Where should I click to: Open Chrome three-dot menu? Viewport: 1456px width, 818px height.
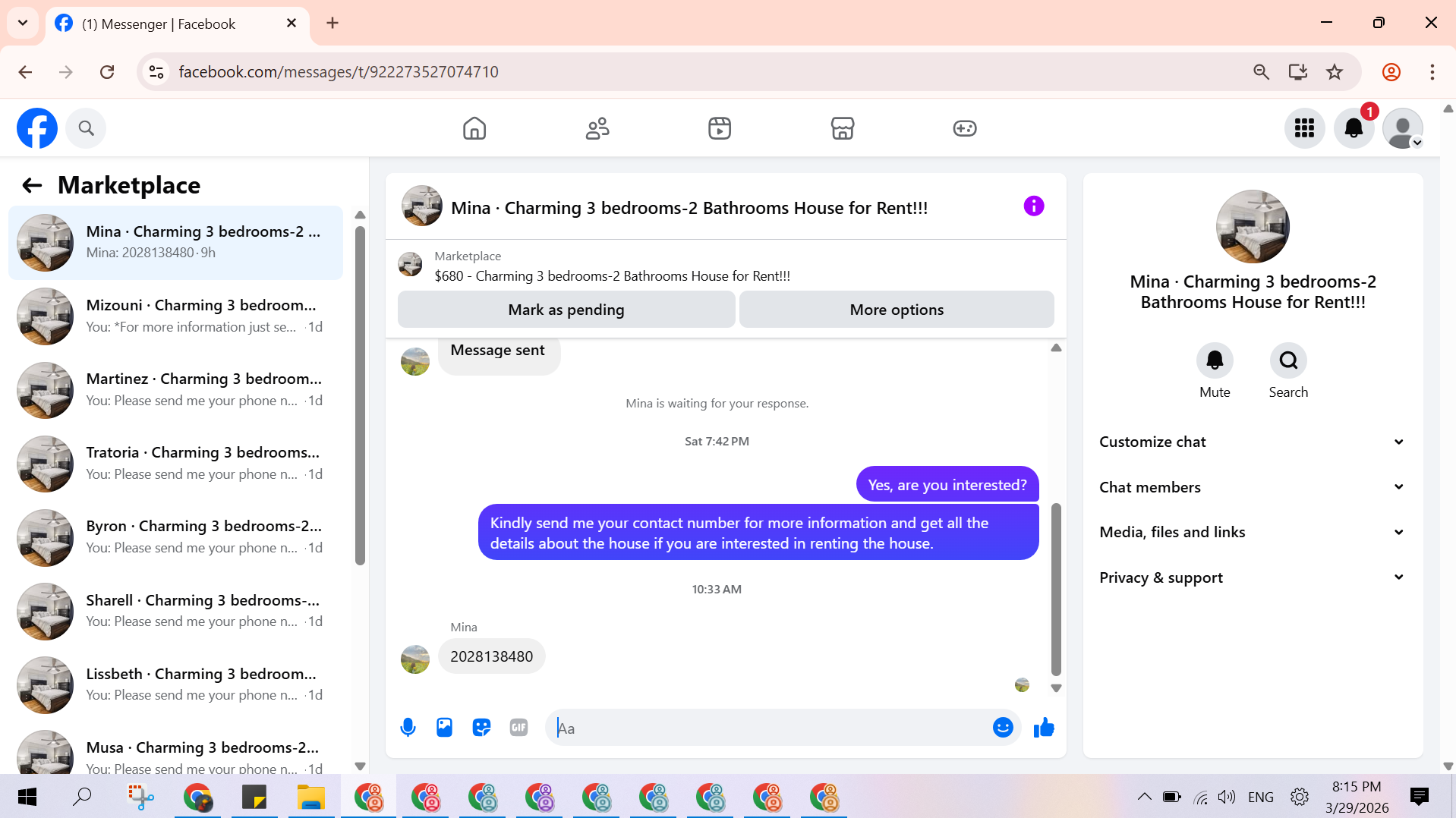(x=1432, y=72)
